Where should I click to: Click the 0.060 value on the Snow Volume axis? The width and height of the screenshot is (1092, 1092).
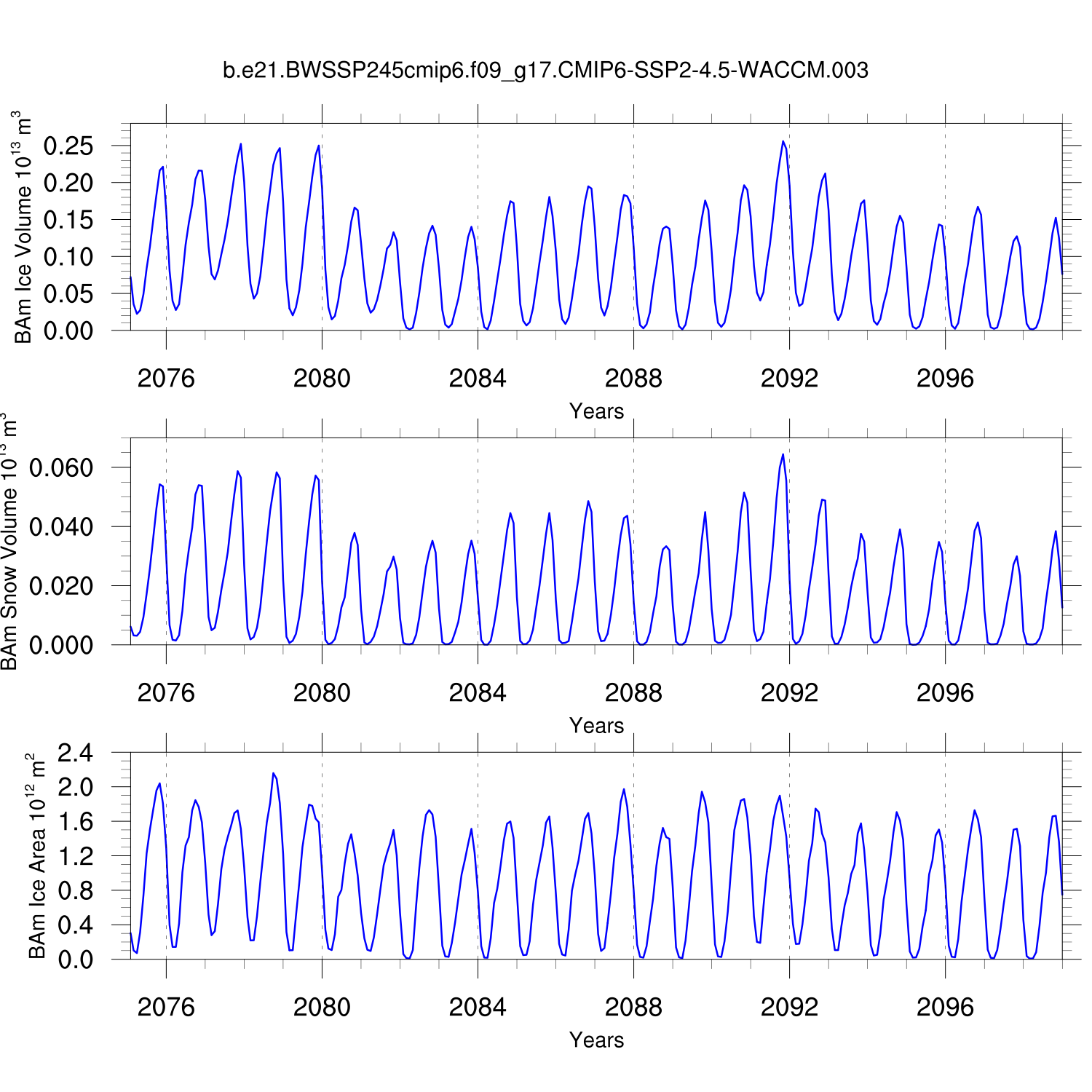(61, 467)
